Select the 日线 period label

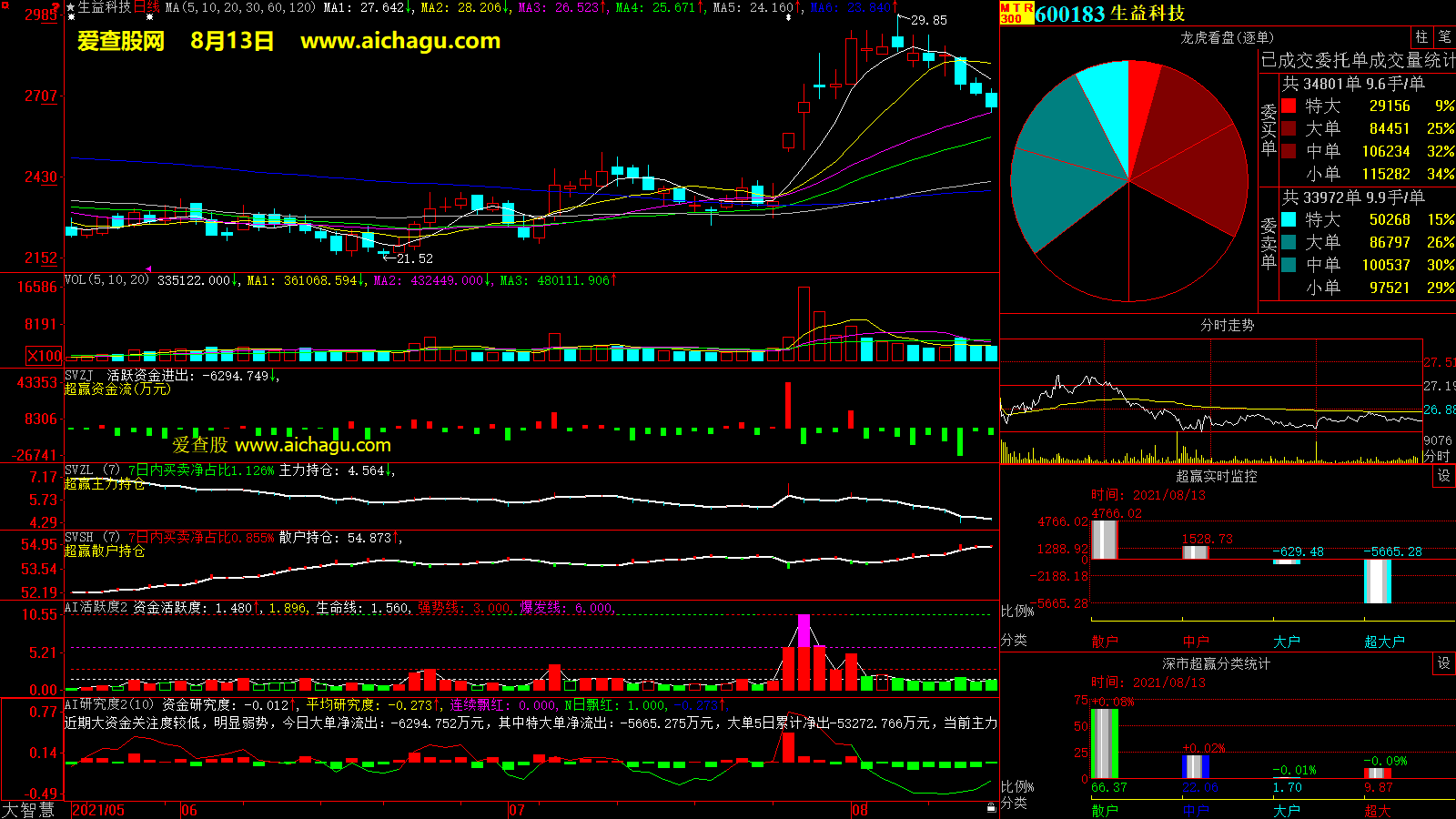coord(147,7)
